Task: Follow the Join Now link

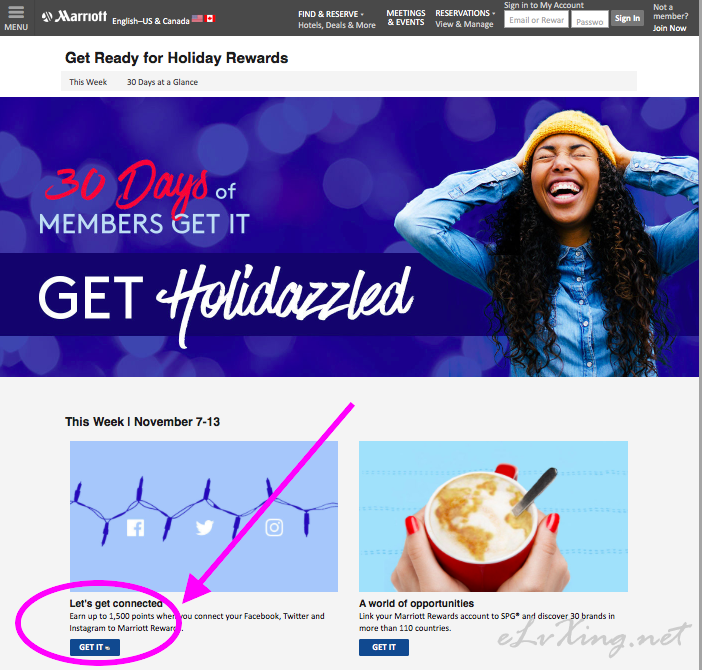Action: pyautogui.click(x=669, y=28)
